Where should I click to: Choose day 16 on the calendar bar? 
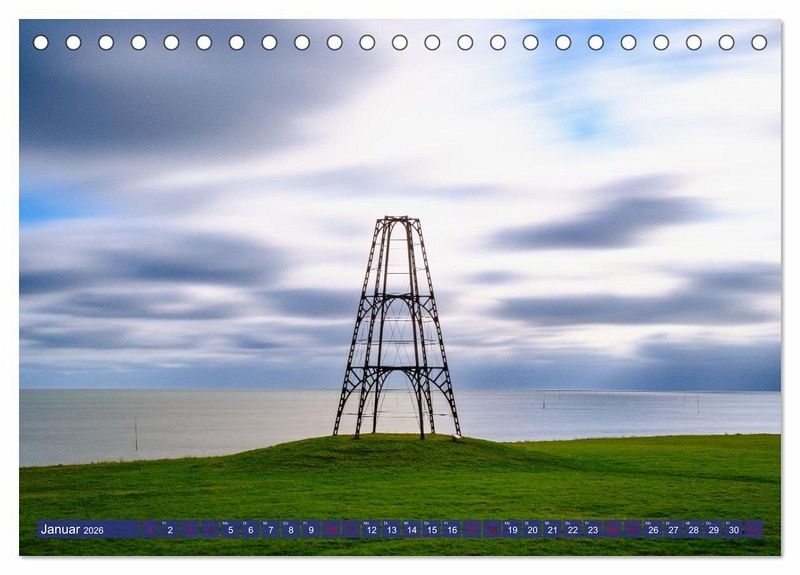point(451,530)
